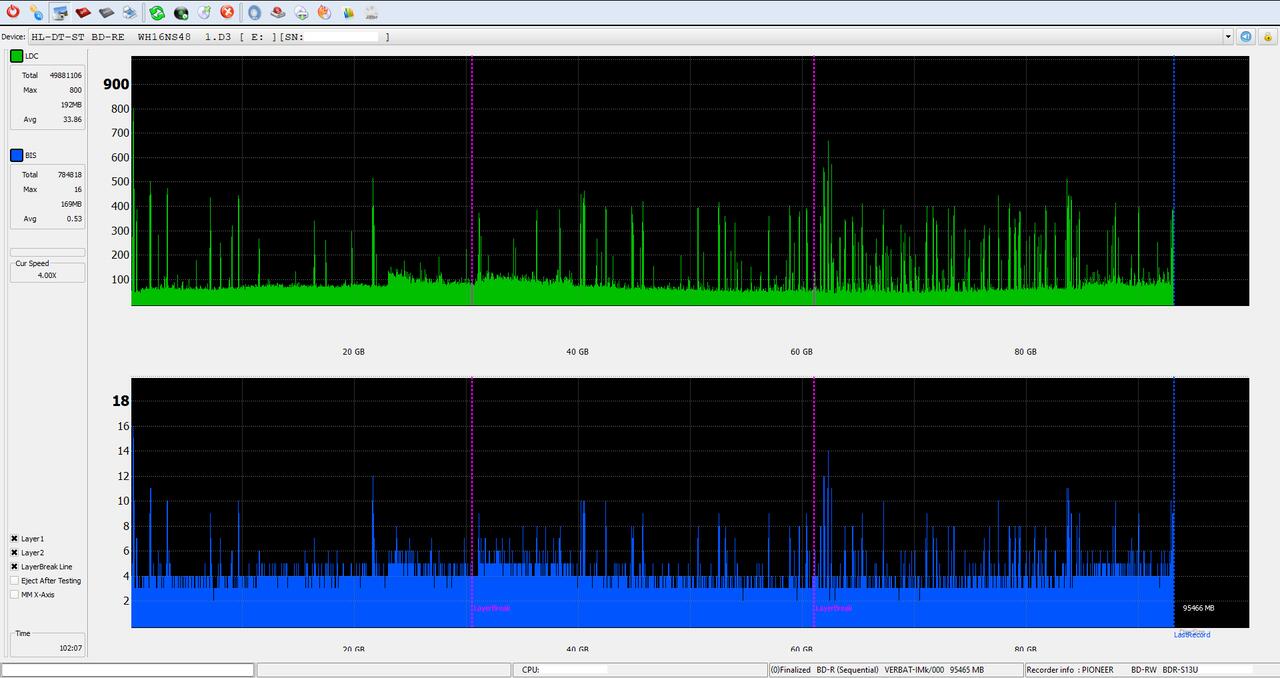This screenshot has width=1280, height=678.
Task: Click the blue BIS color swatch
Action: (x=17, y=155)
